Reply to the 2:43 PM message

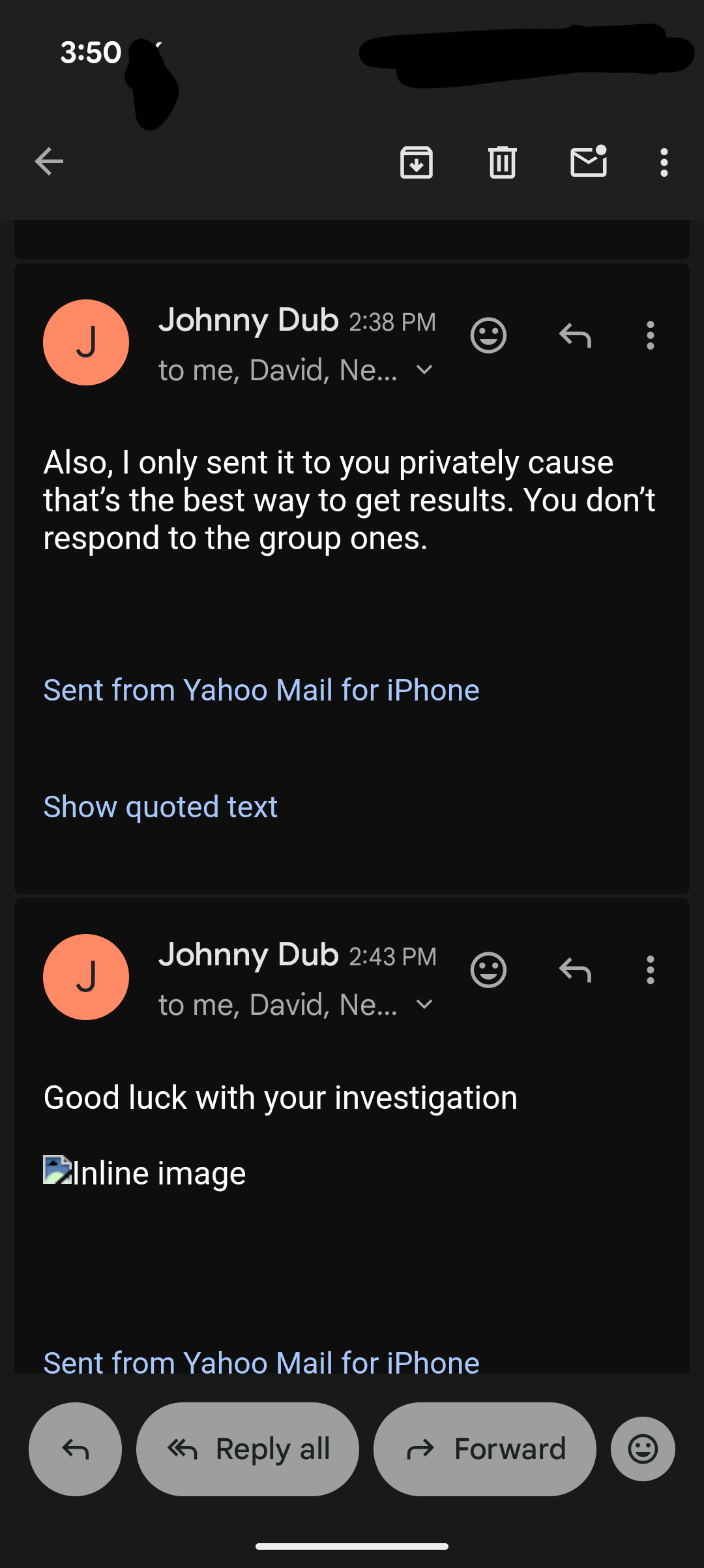click(575, 970)
